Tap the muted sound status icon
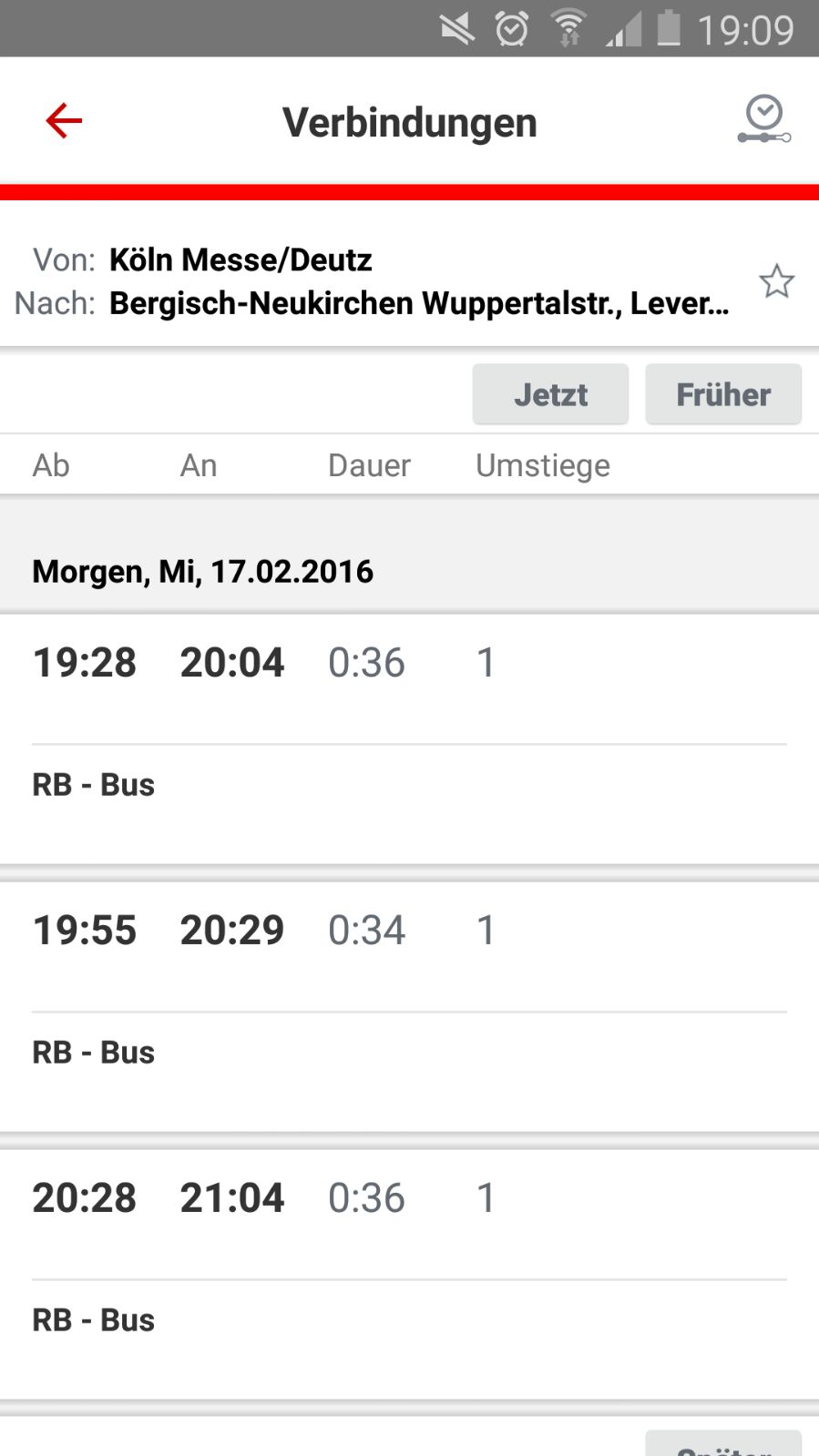Image resolution: width=819 pixels, height=1456 pixels. pos(457,29)
